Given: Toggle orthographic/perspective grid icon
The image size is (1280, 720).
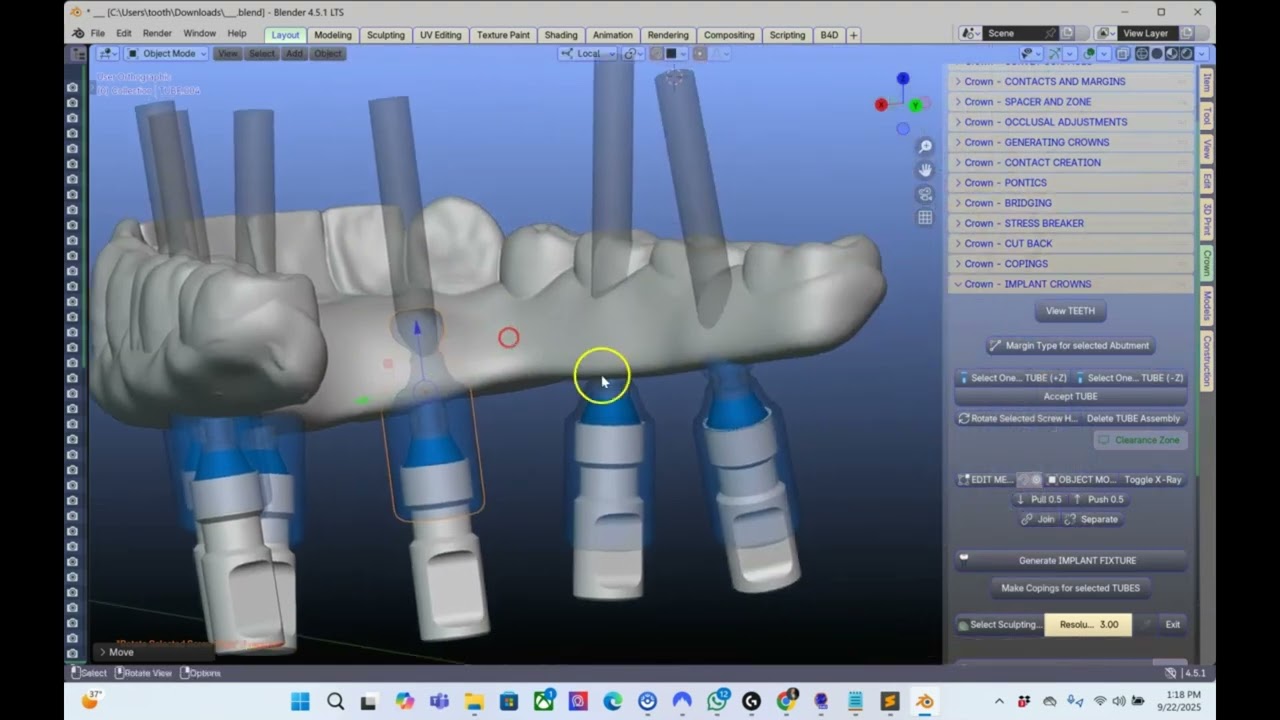Looking at the screenshot, I should tap(925, 218).
